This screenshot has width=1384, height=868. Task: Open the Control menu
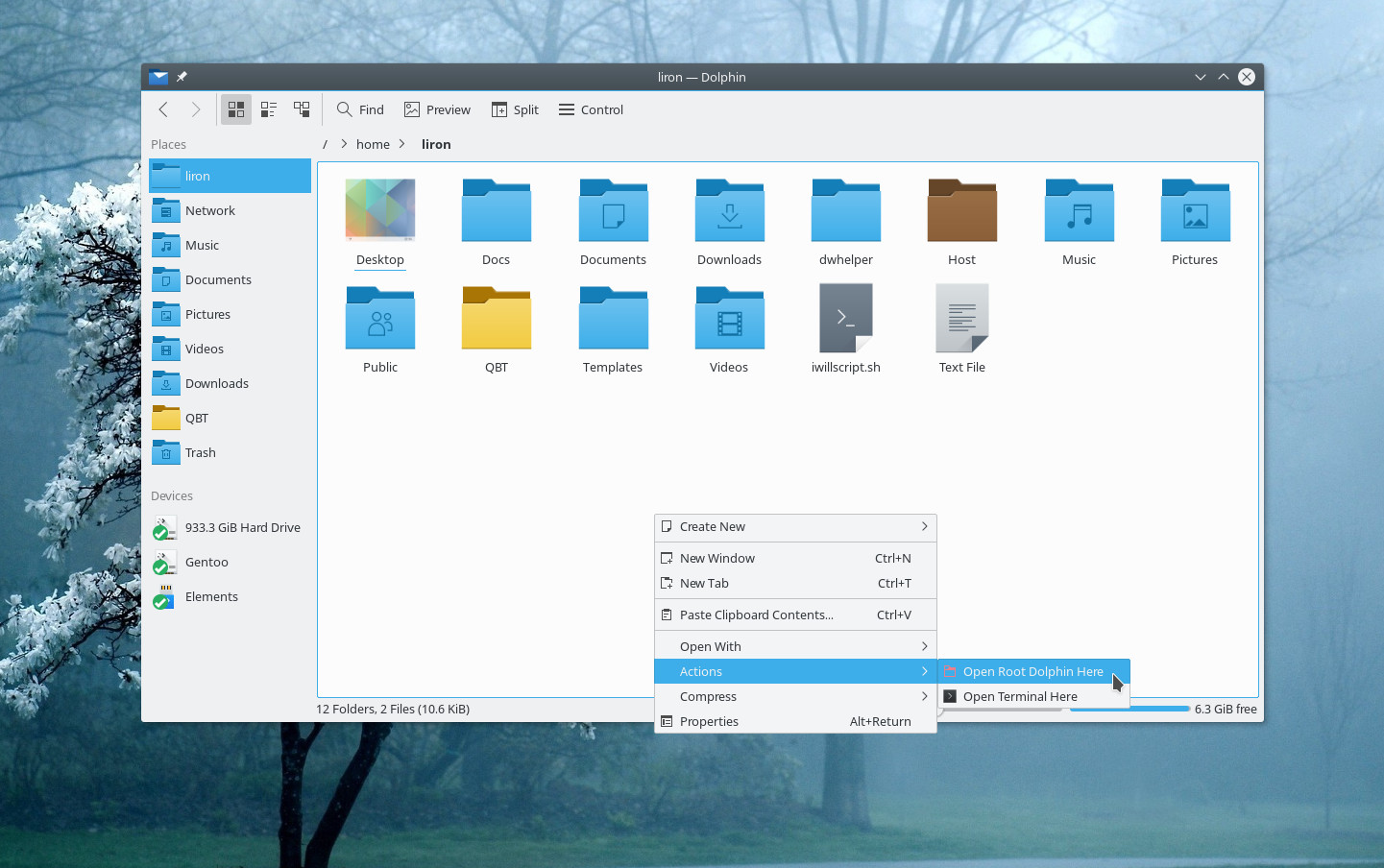click(x=590, y=108)
